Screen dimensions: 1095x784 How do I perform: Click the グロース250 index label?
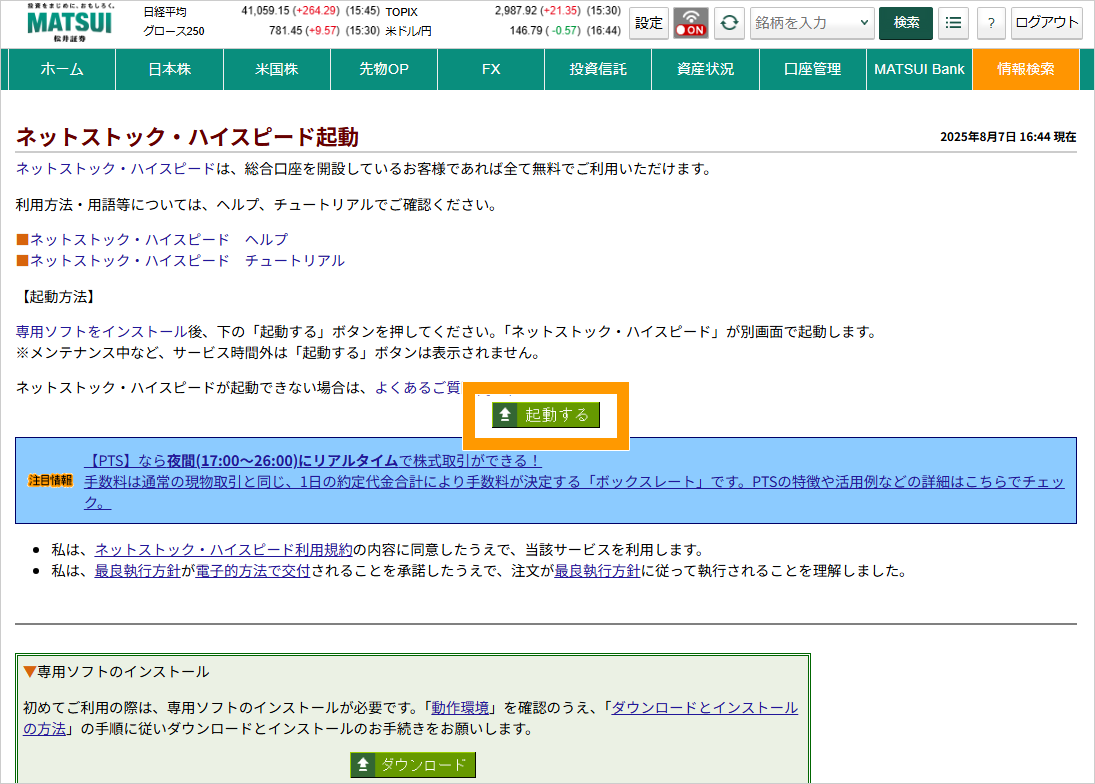[174, 31]
